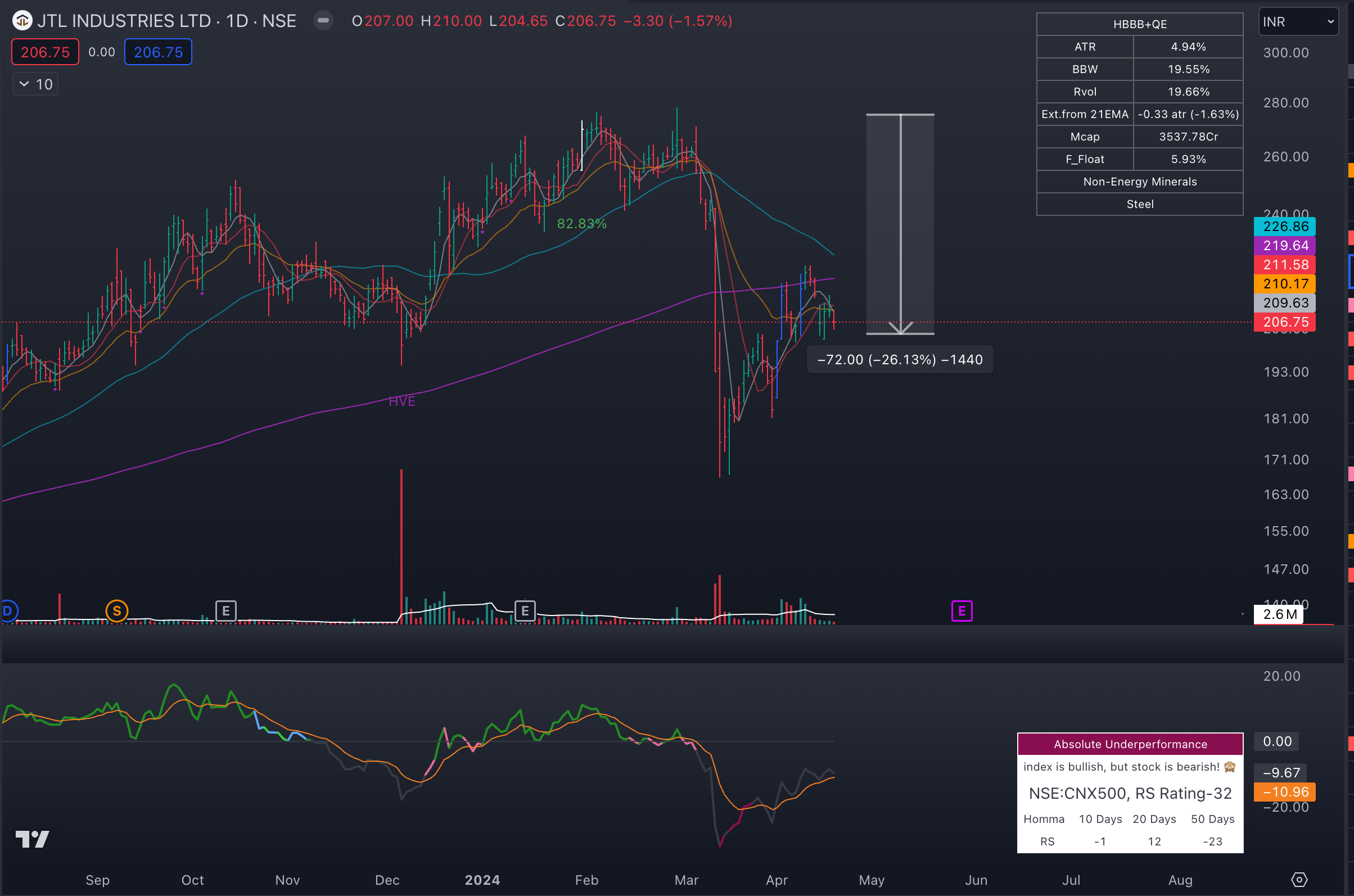Open the chart settings gear icon
This screenshot has height=896, width=1354.
[x=1299, y=880]
